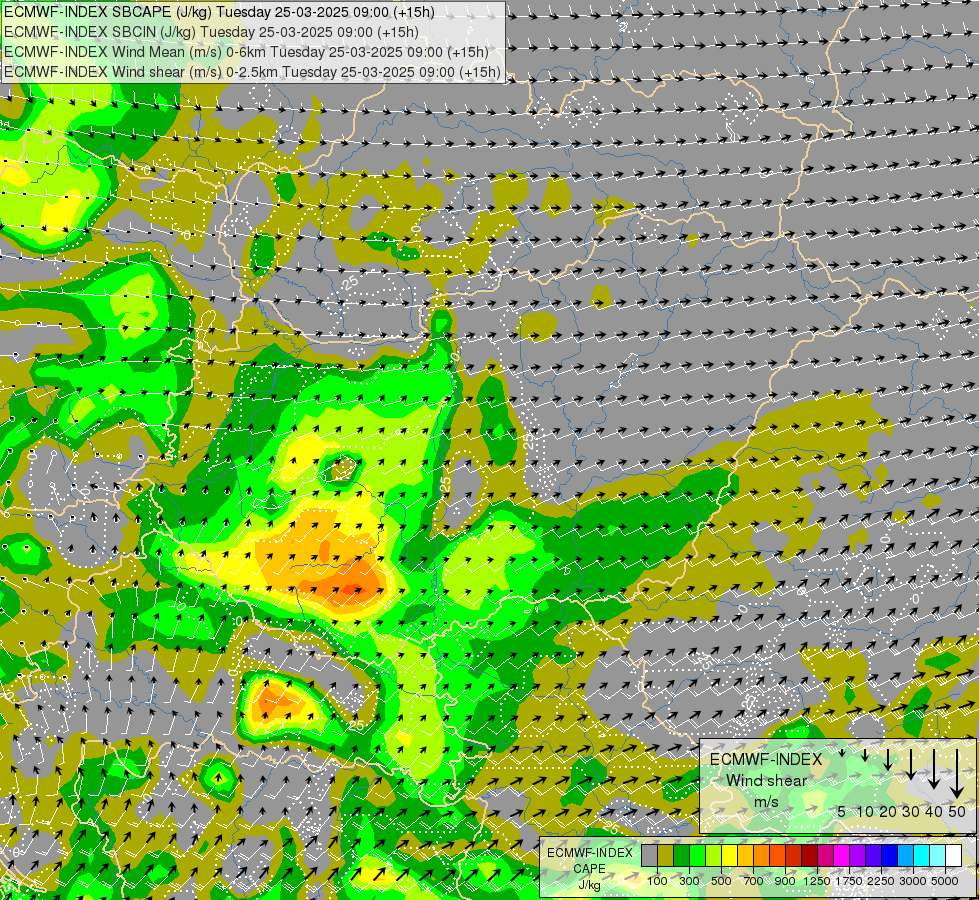Pick the bright magenta CAPE legend swatch
Image resolution: width=979 pixels, height=900 pixels.
tap(842, 855)
